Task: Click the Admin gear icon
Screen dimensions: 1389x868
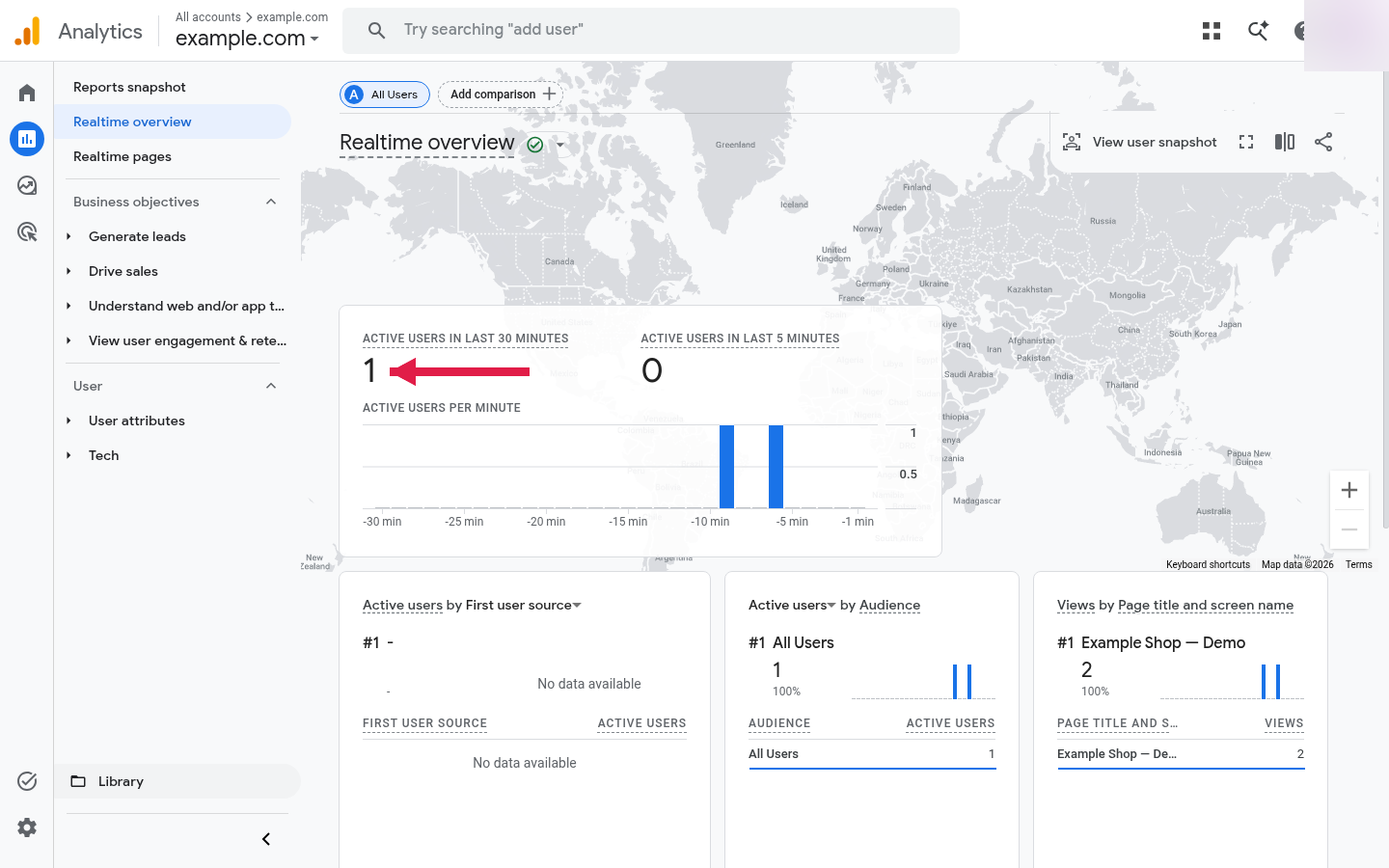Action: click(x=27, y=827)
